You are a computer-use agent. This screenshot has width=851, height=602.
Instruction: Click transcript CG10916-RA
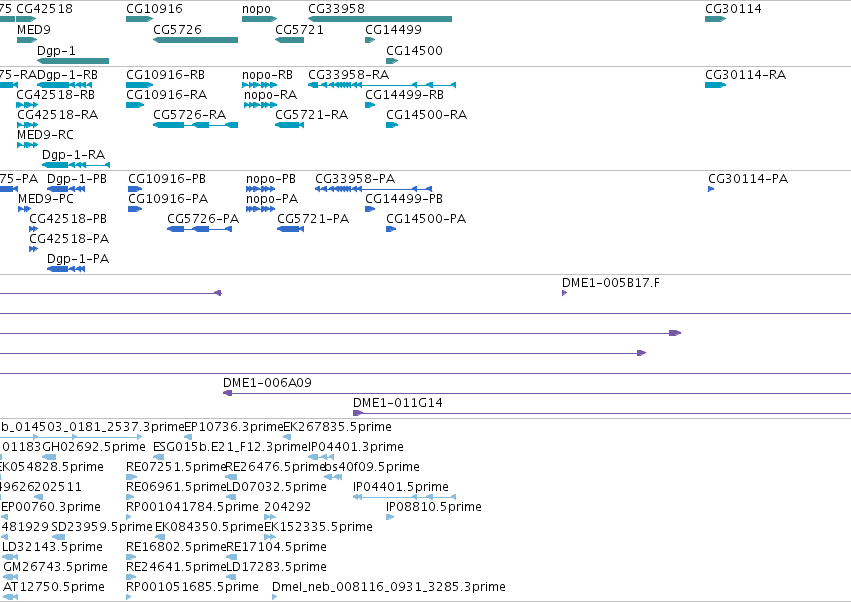tap(135, 105)
